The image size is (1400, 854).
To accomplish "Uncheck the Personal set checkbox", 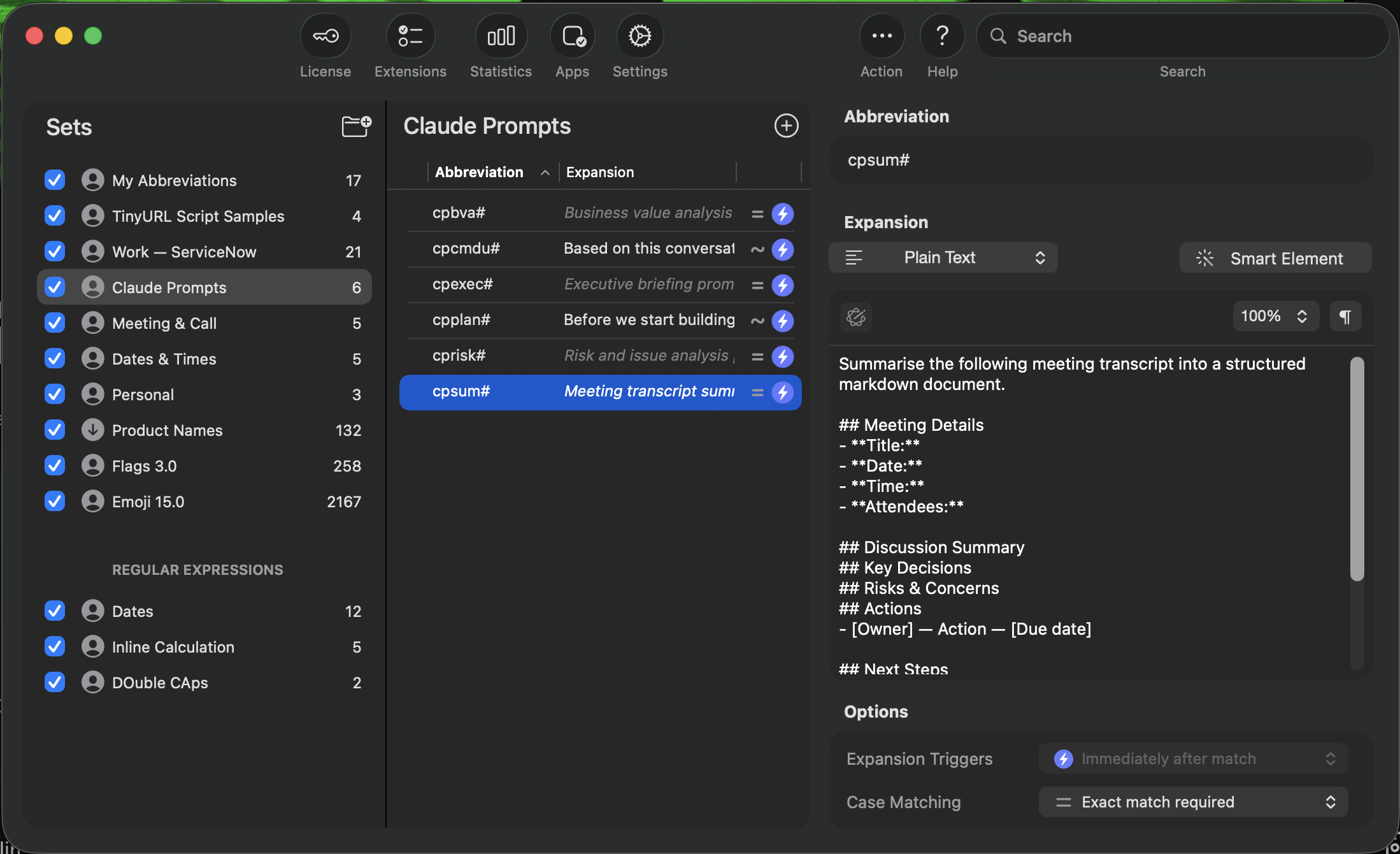I will pos(55,394).
